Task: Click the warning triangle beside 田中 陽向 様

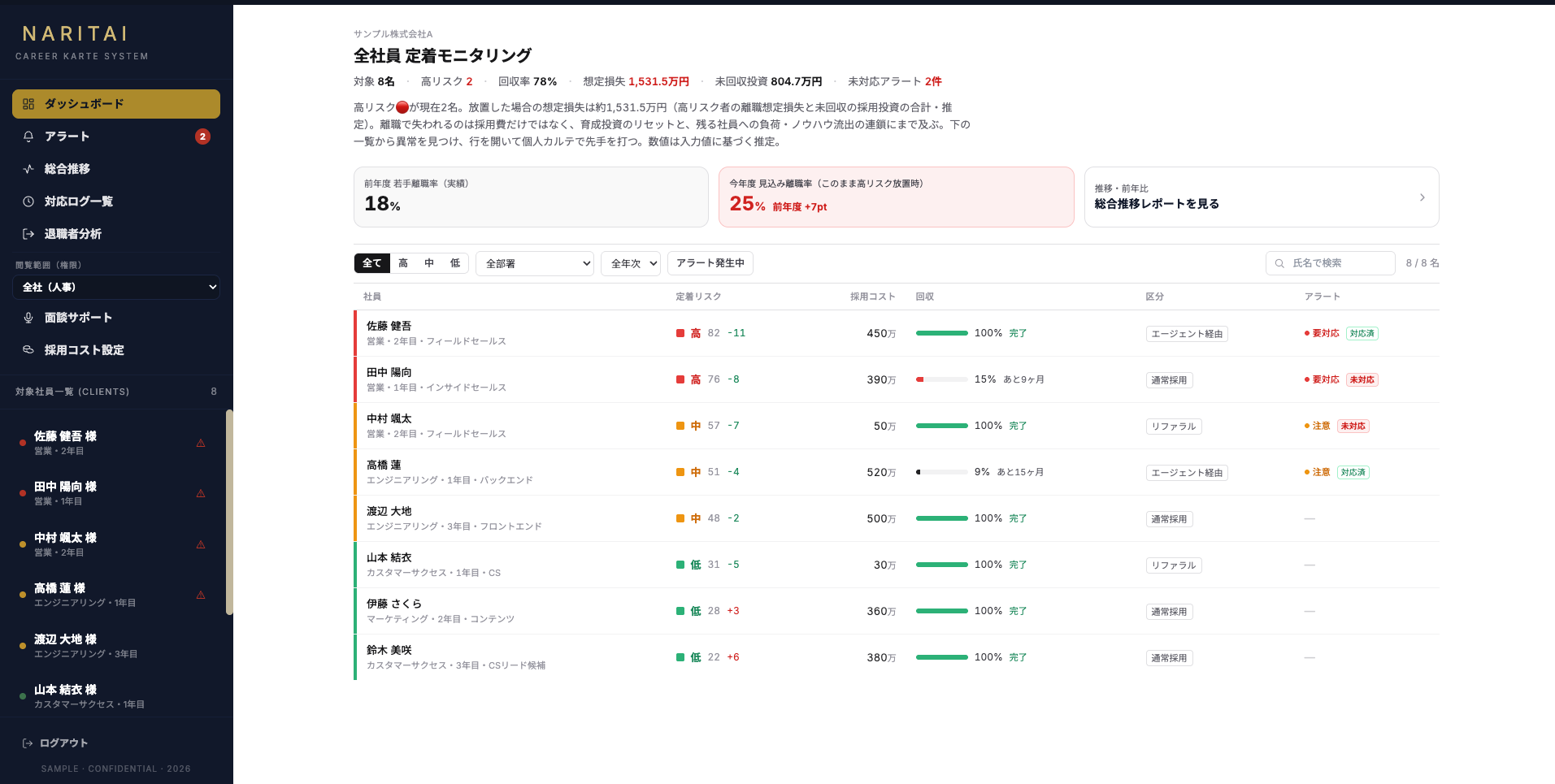Action: pyautogui.click(x=201, y=493)
